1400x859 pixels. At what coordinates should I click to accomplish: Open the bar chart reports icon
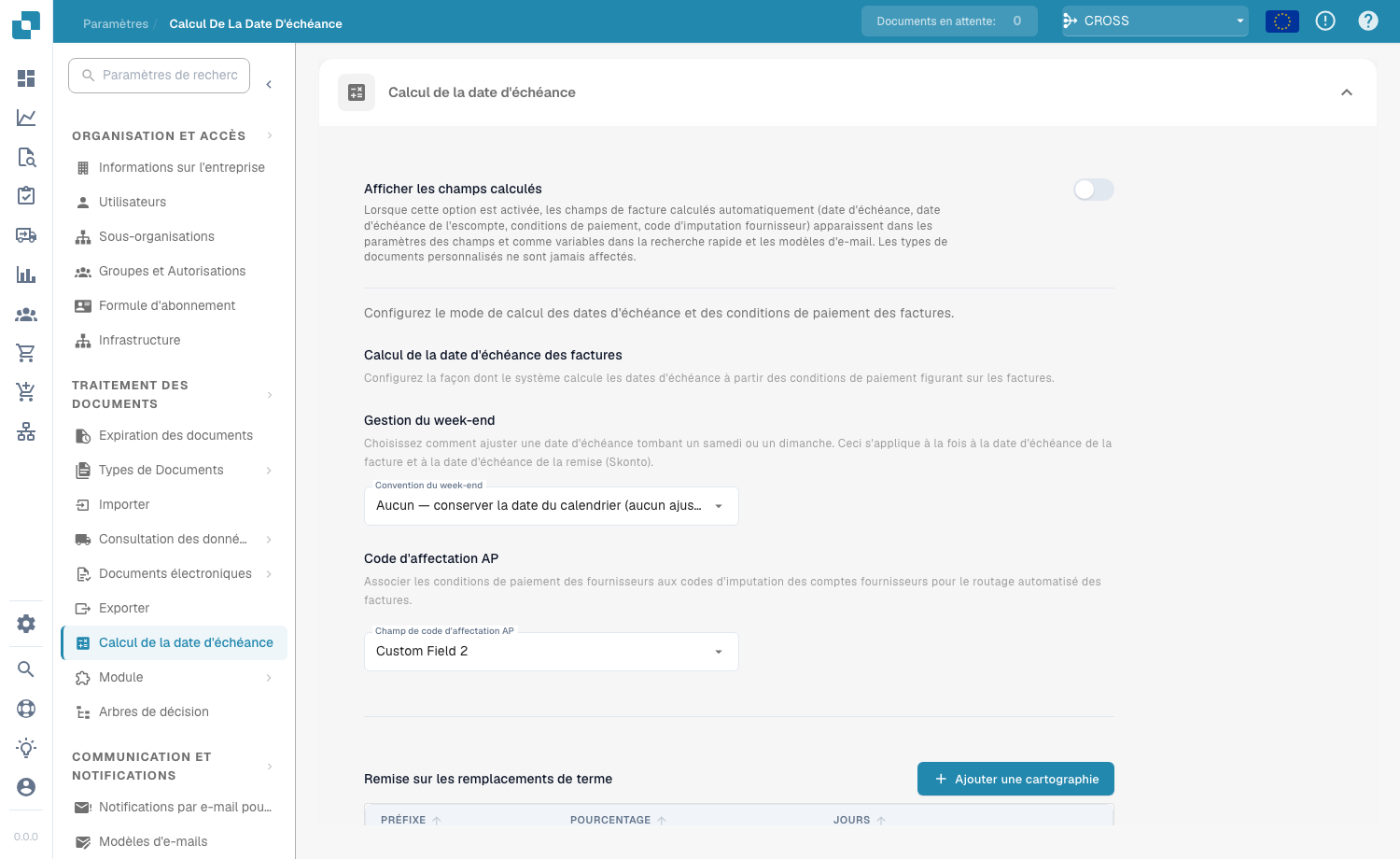[x=26, y=275]
